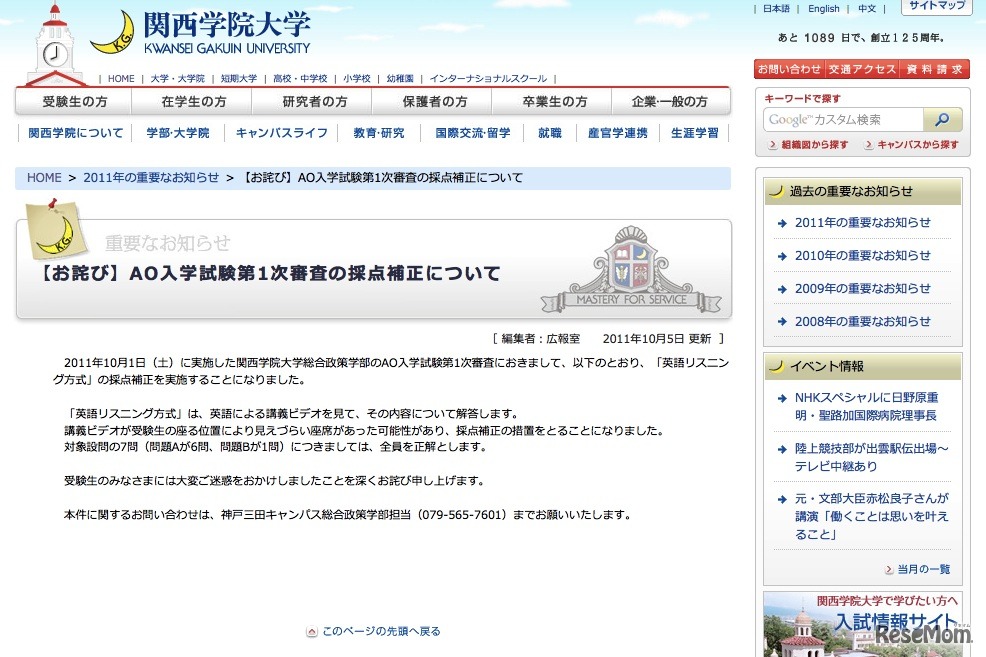Click the 交通アクセス red button
The height and width of the screenshot is (657, 986).
(861, 69)
